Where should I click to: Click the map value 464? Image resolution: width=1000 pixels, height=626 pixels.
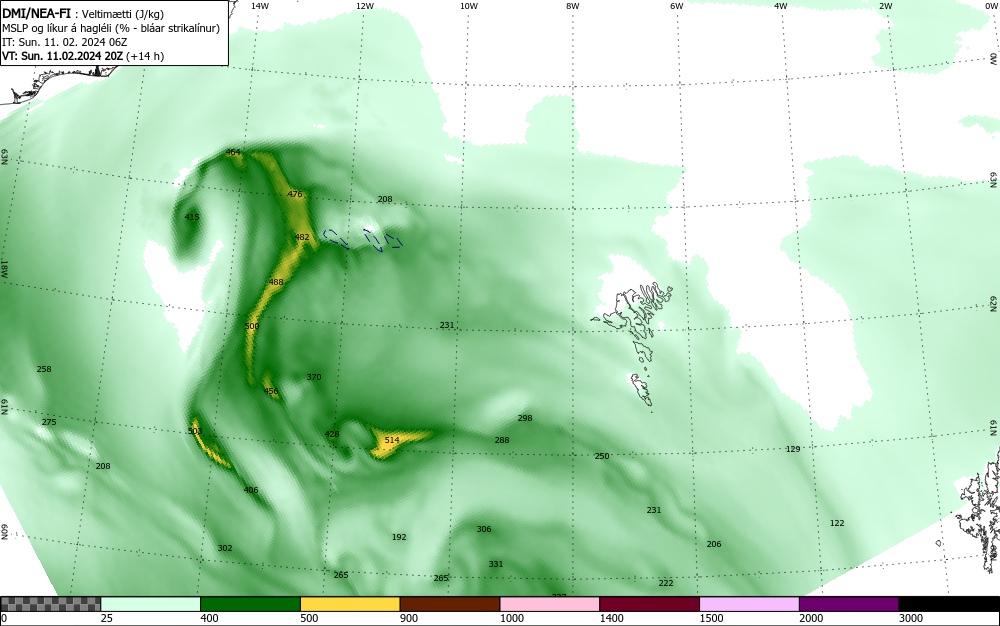tap(233, 152)
